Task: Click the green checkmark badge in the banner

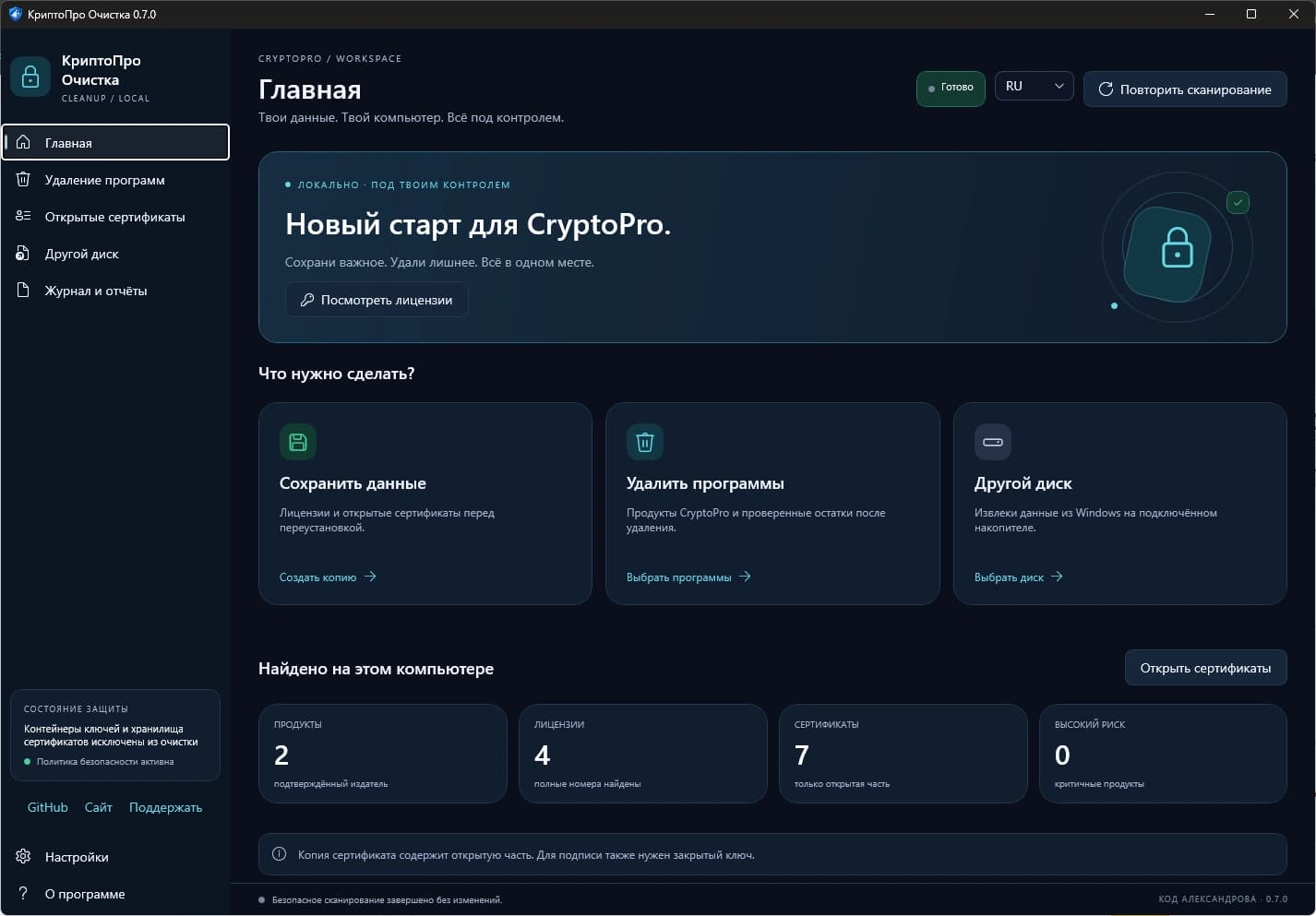Action: coord(1238,202)
